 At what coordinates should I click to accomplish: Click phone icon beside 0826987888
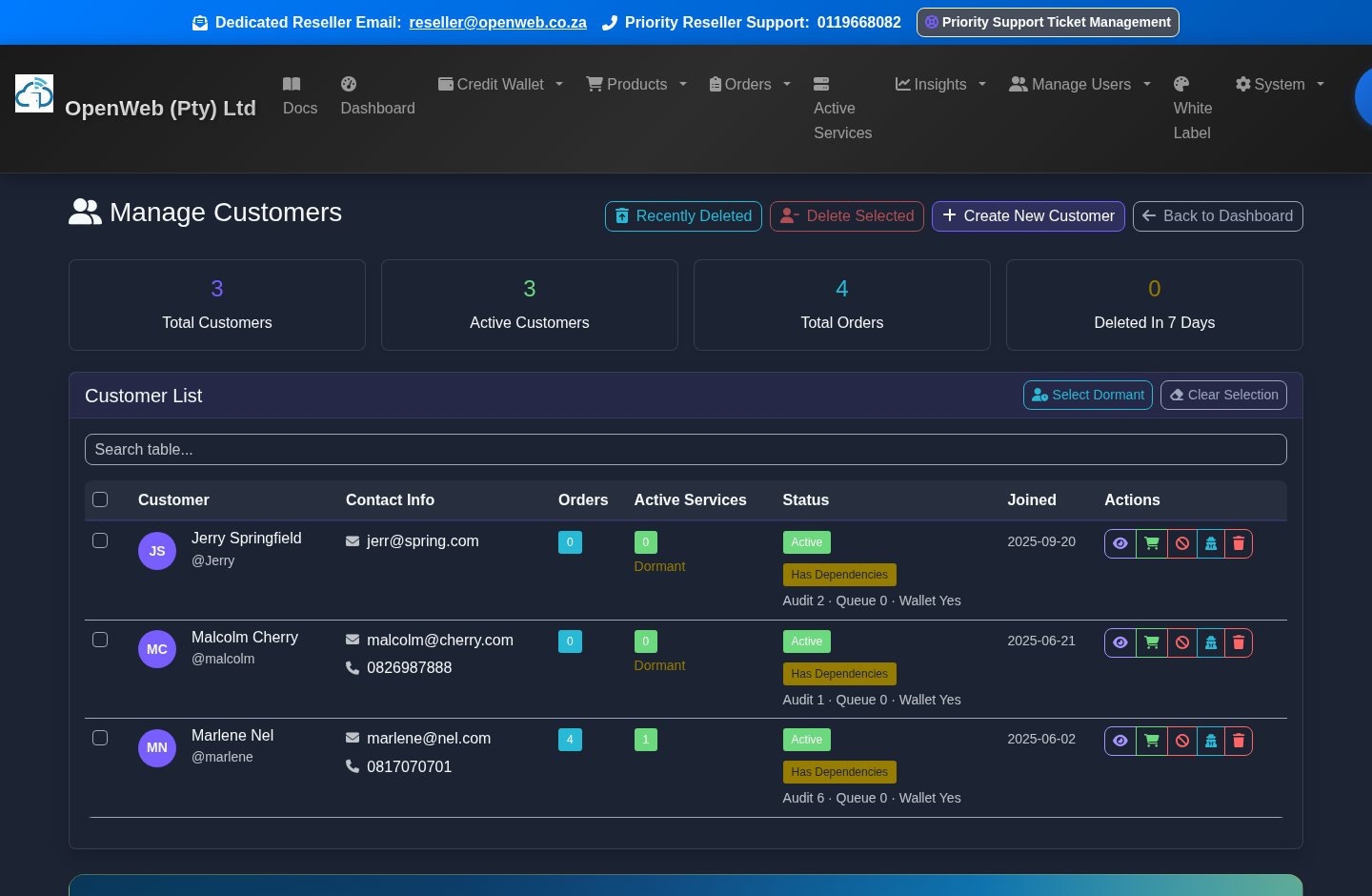tap(353, 668)
